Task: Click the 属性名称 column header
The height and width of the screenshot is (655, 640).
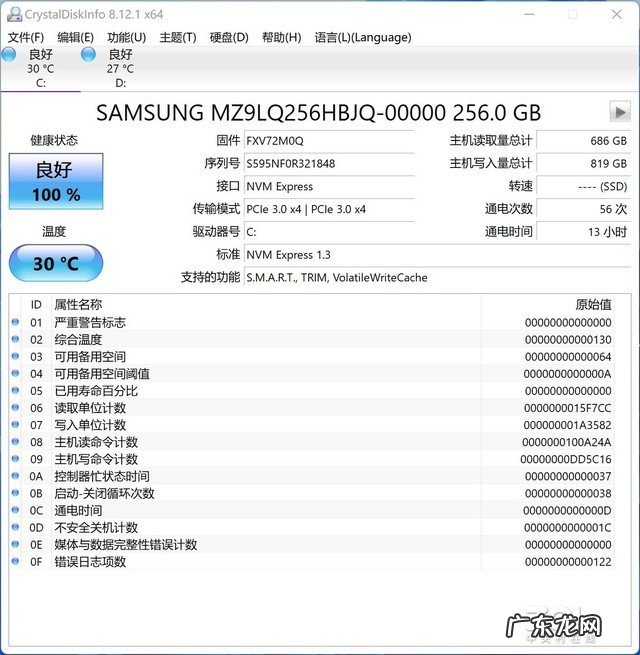Action: [x=78, y=305]
